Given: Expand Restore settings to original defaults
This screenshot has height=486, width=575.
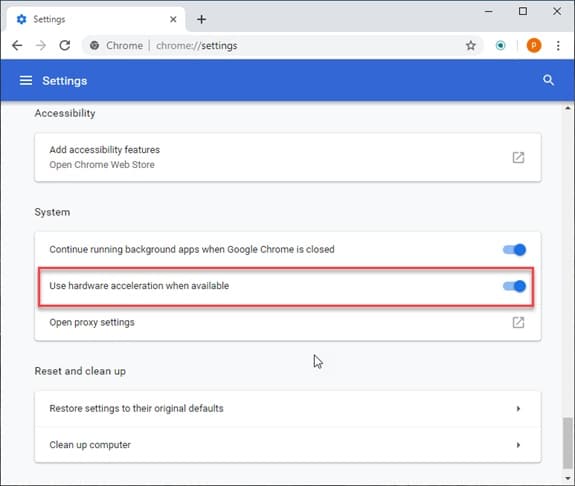Looking at the screenshot, I should coord(288,409).
